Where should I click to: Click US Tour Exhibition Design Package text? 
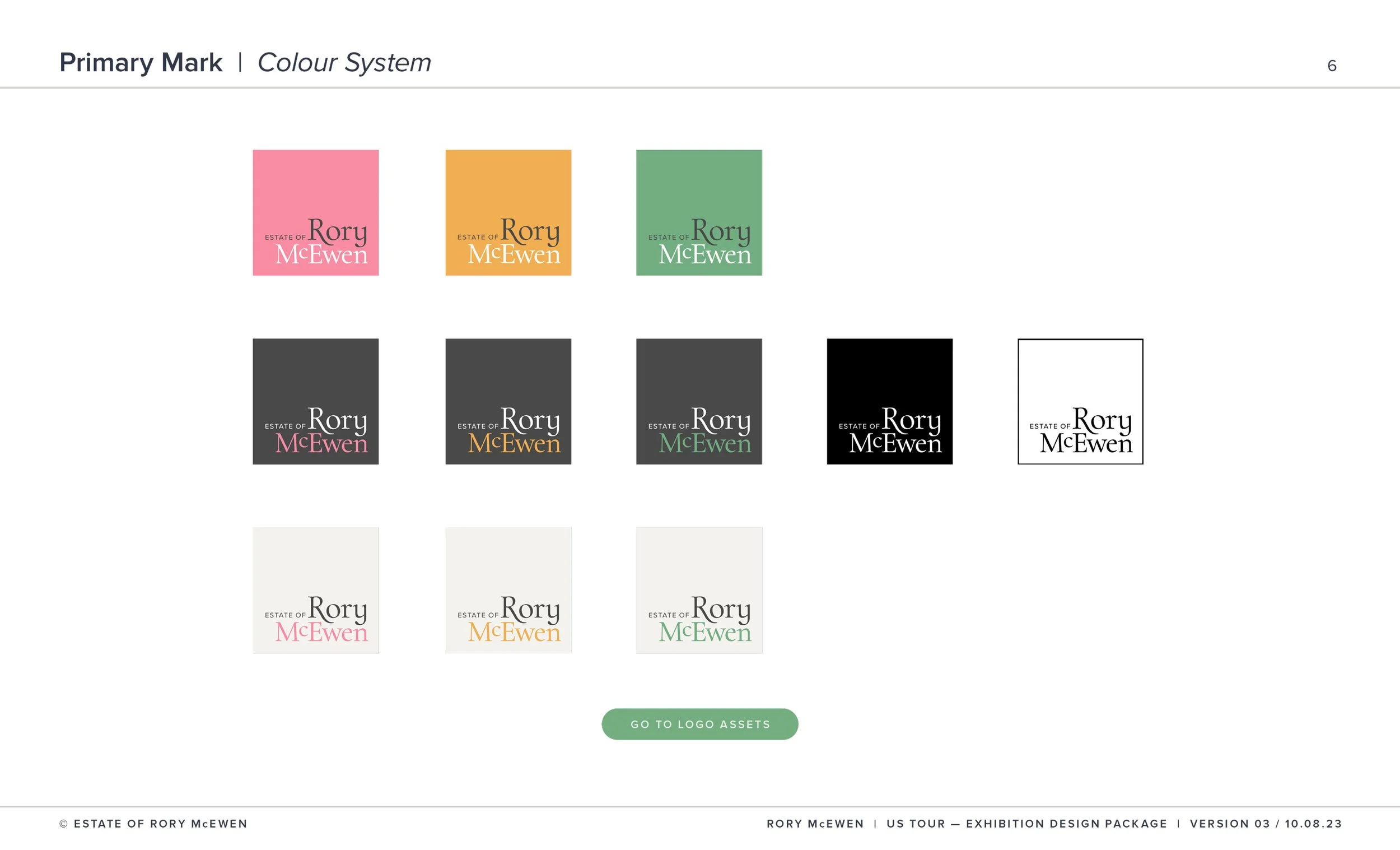coord(1026,823)
